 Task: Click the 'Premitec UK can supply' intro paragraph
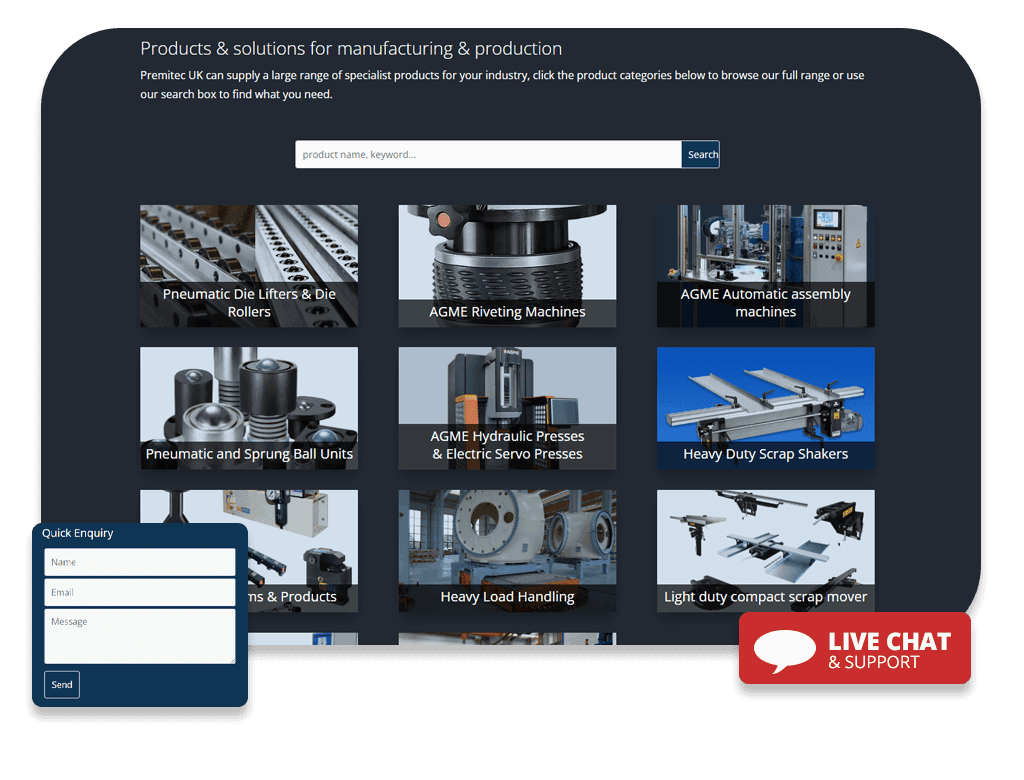tap(502, 85)
